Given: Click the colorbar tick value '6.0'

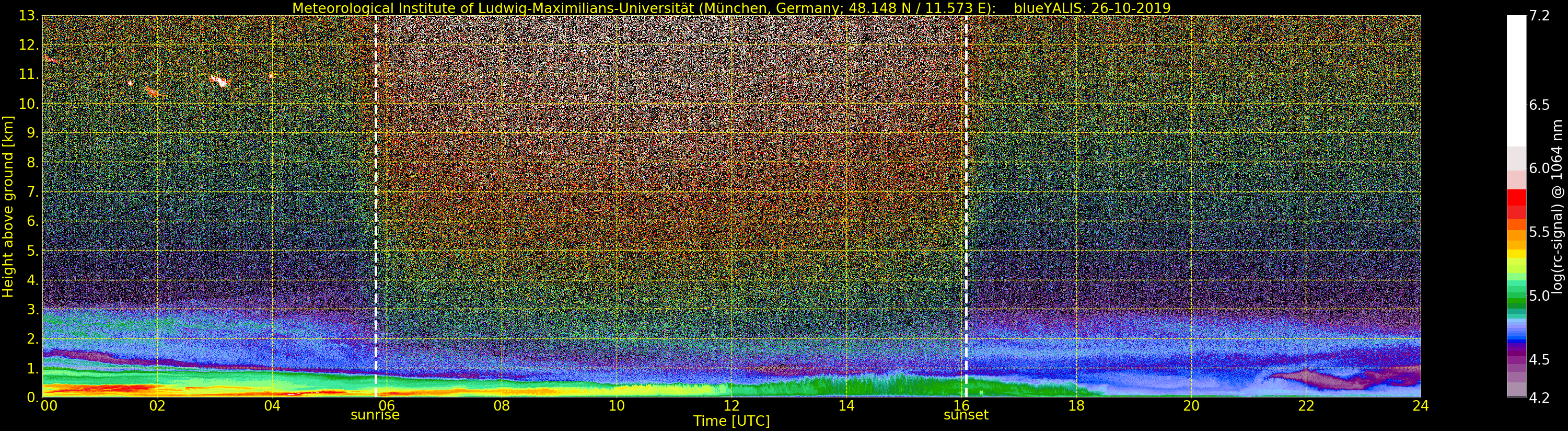Looking at the screenshot, I should click(1539, 168).
